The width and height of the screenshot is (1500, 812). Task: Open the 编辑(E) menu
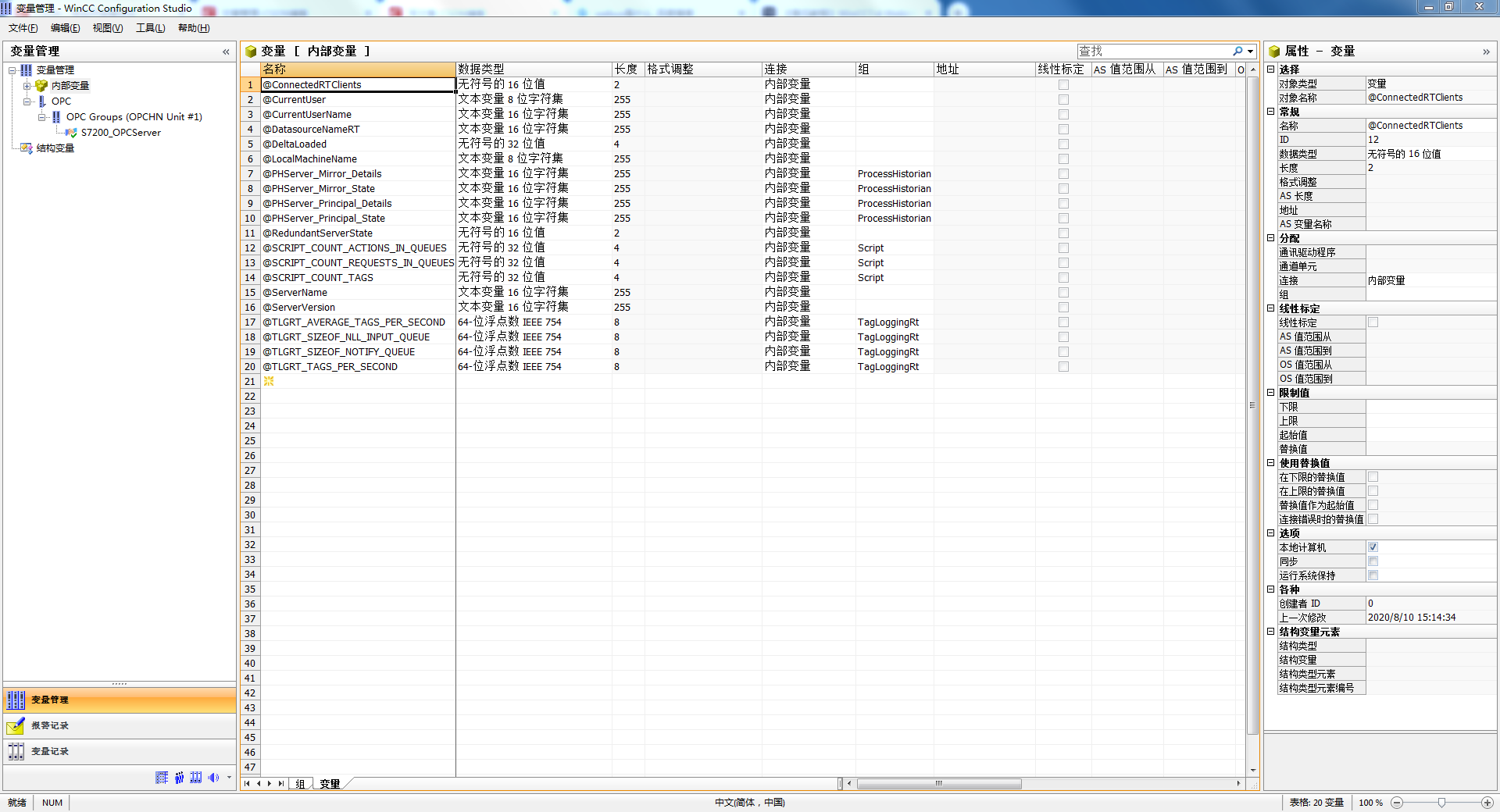point(65,28)
